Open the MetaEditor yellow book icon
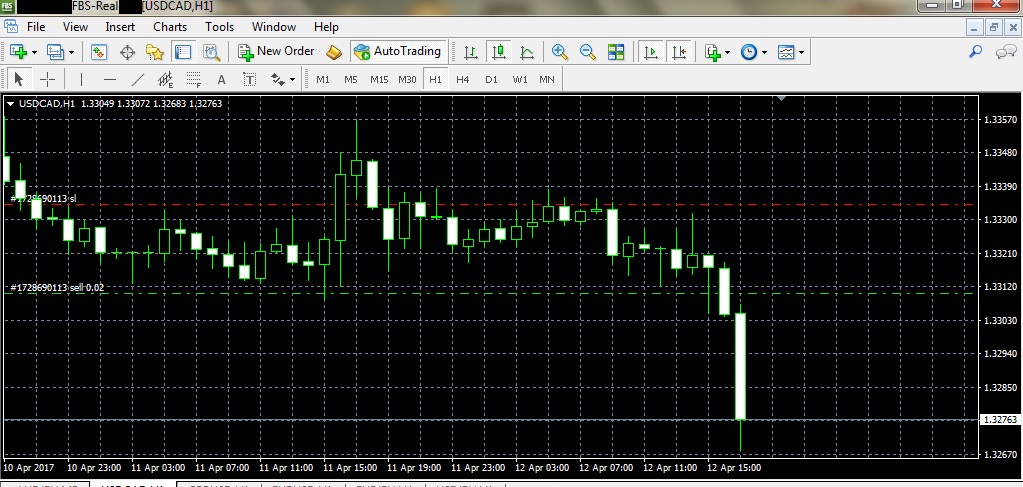The width and height of the screenshot is (1023, 487). [x=333, y=52]
